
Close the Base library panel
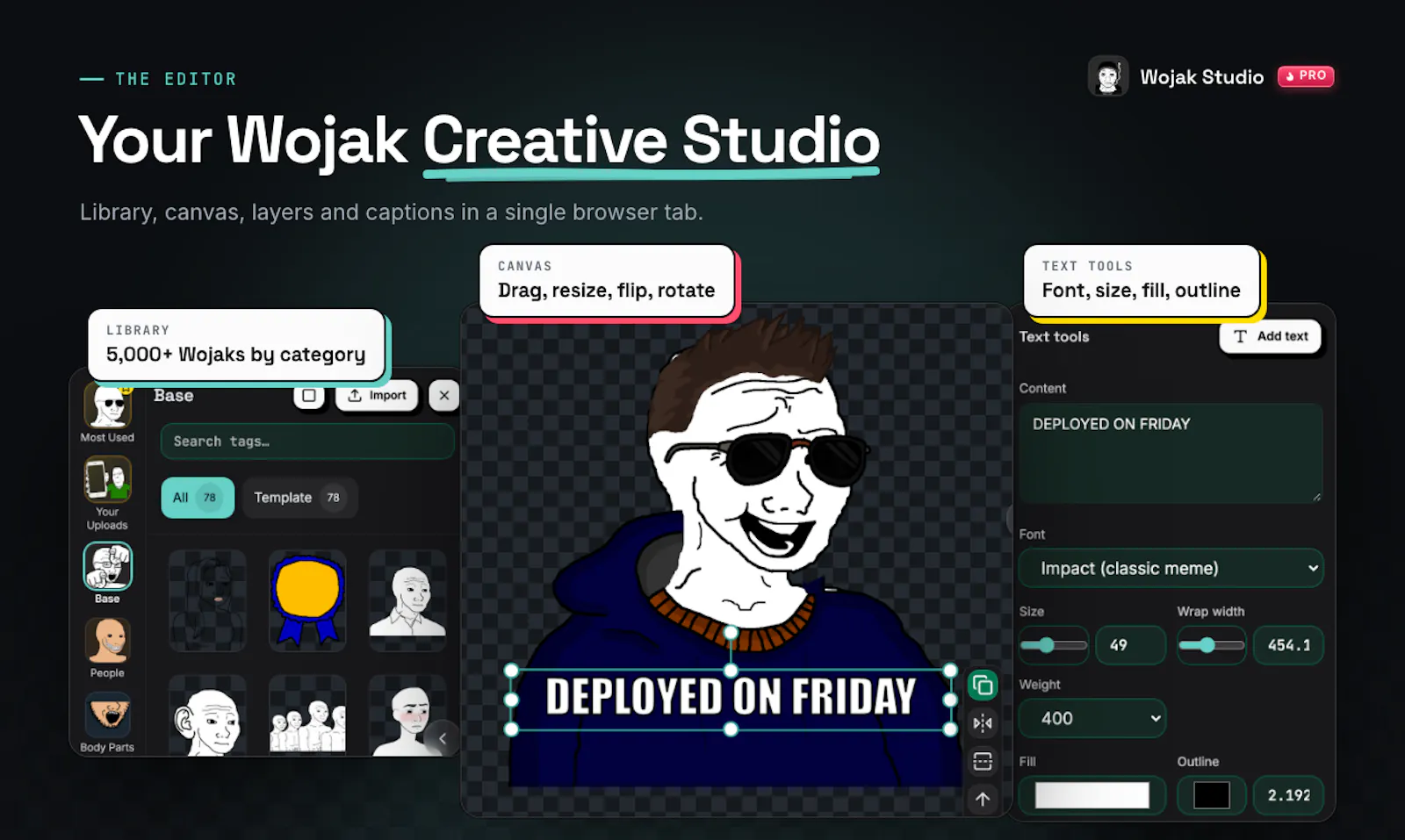pyautogui.click(x=444, y=396)
